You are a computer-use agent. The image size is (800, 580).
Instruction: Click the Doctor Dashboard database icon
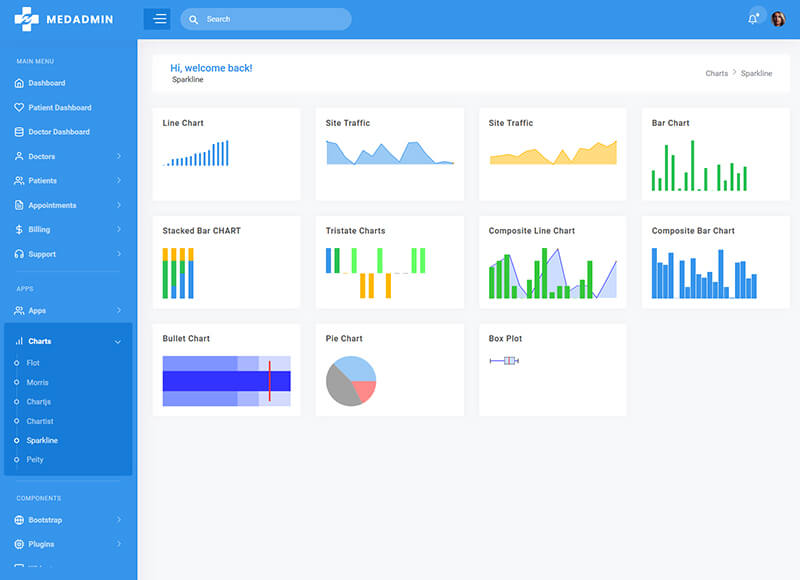19,132
